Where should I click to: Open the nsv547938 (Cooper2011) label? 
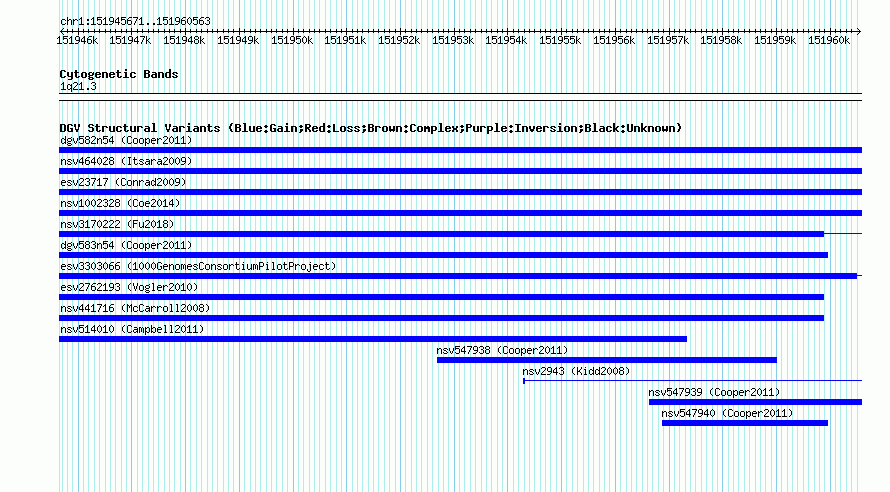click(x=502, y=350)
